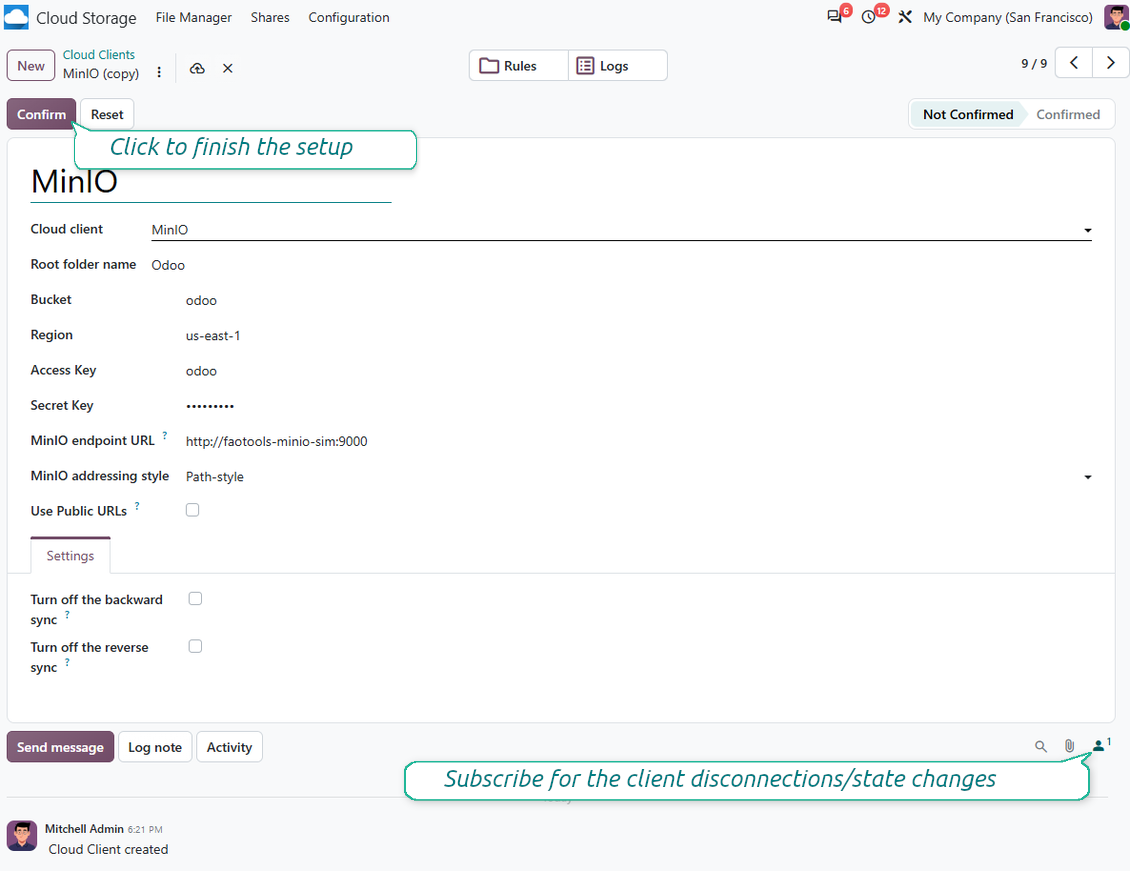Open the messages conversation icon
Screen dimensions: 1130x871
[835, 17]
